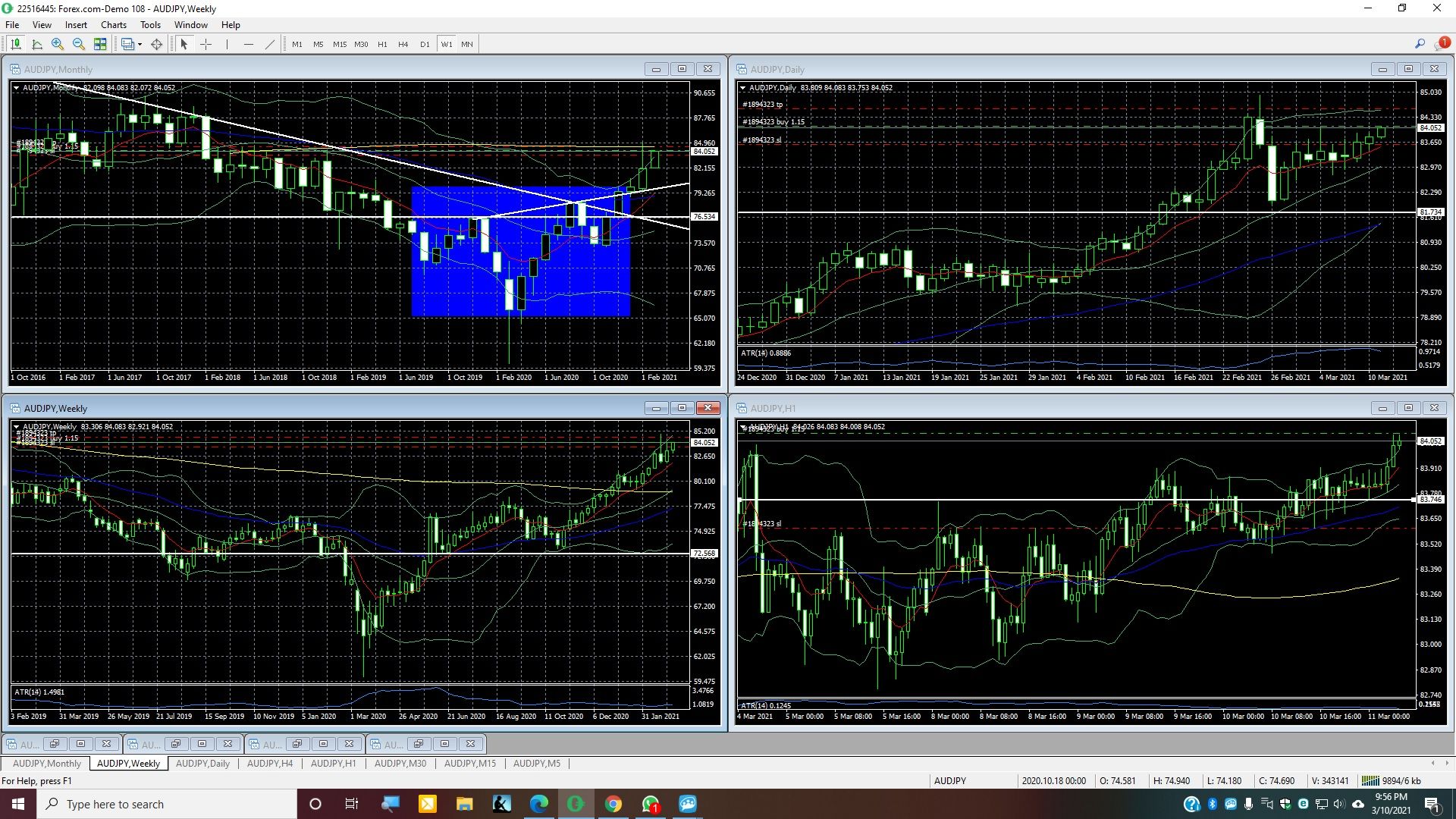This screenshot has width=1456, height=819.
Task: Tile chart windows with grid icon
Action: coord(100,44)
